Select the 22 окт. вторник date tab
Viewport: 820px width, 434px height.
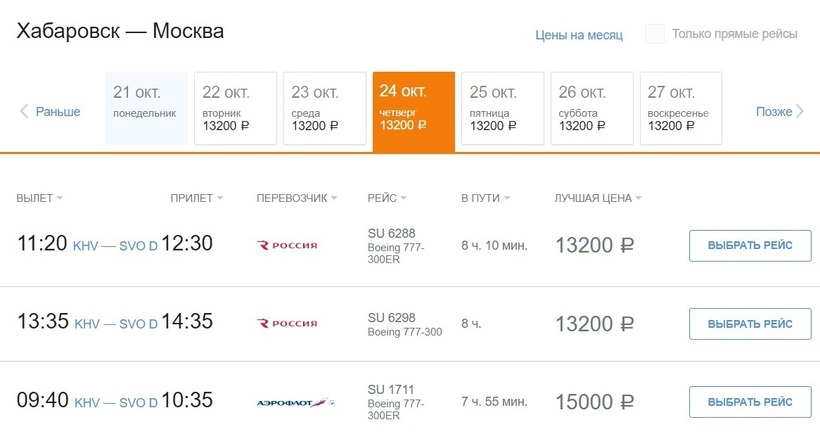tap(234, 110)
